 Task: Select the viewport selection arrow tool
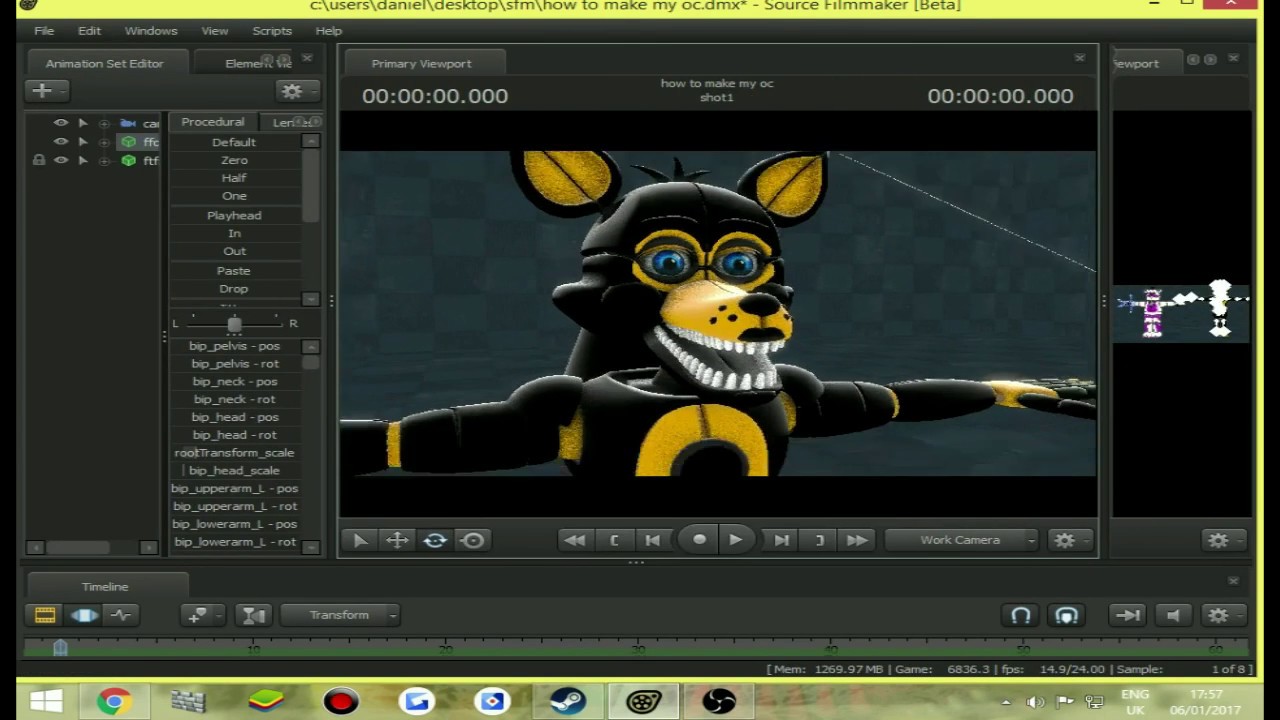[x=360, y=540]
